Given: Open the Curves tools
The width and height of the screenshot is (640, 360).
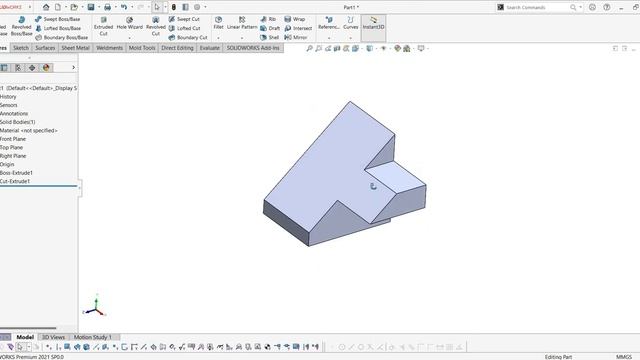Looking at the screenshot, I should point(351,23).
